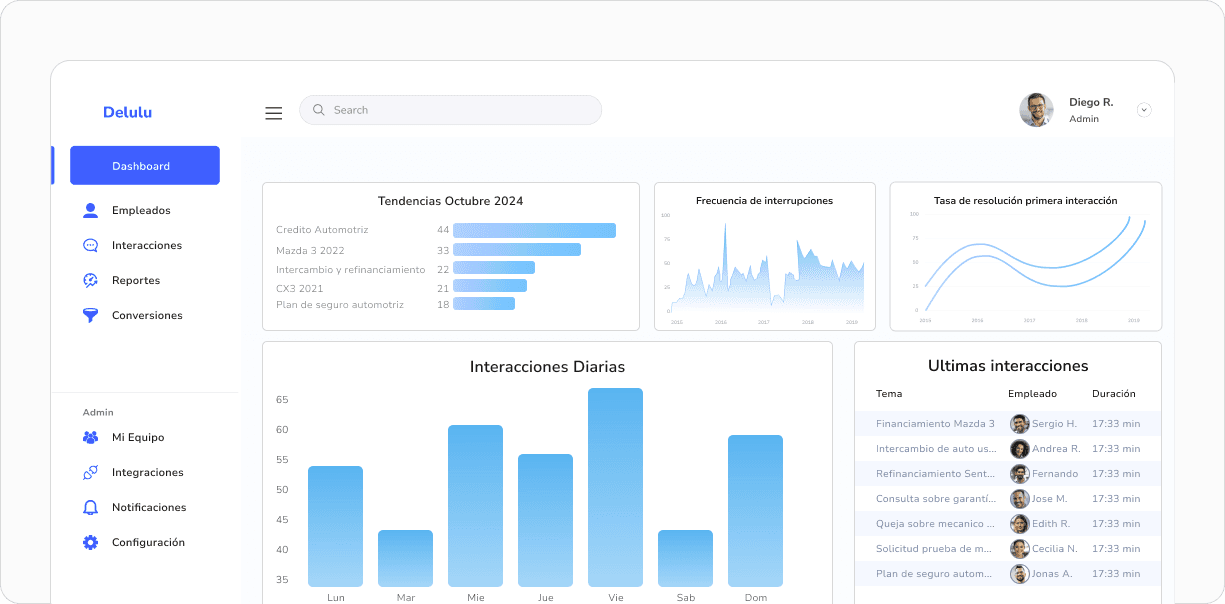Select the Refinanciamiento Sent... row

point(1008,474)
